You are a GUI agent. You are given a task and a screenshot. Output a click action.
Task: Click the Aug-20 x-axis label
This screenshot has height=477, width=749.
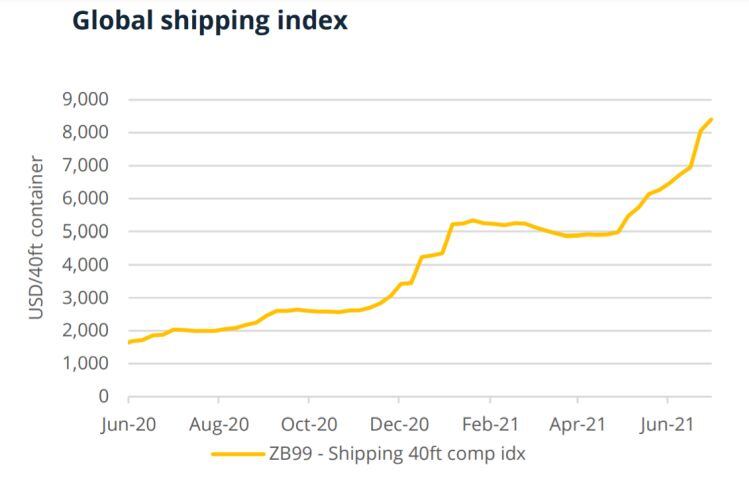[x=218, y=424]
